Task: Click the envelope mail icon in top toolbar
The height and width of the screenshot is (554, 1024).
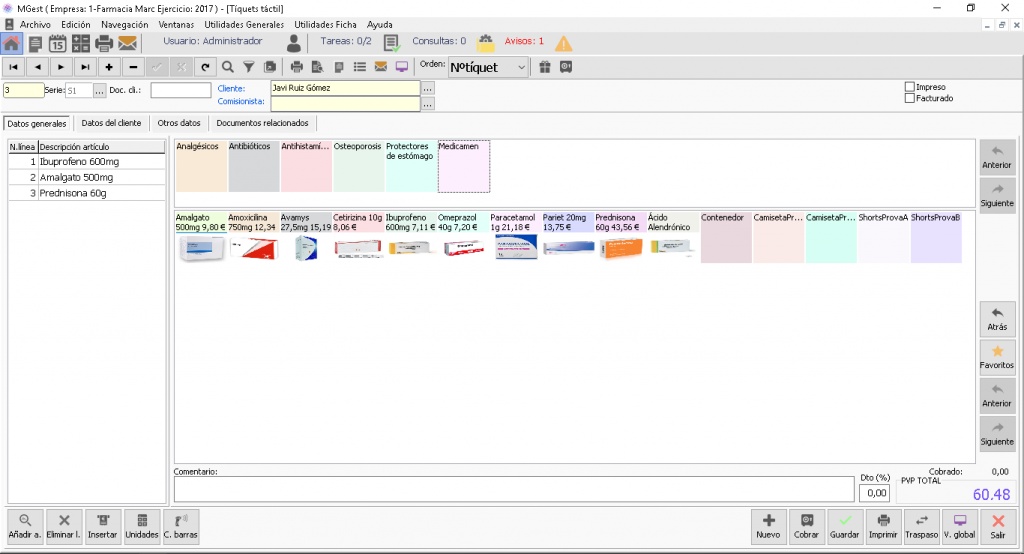Action: click(x=127, y=44)
